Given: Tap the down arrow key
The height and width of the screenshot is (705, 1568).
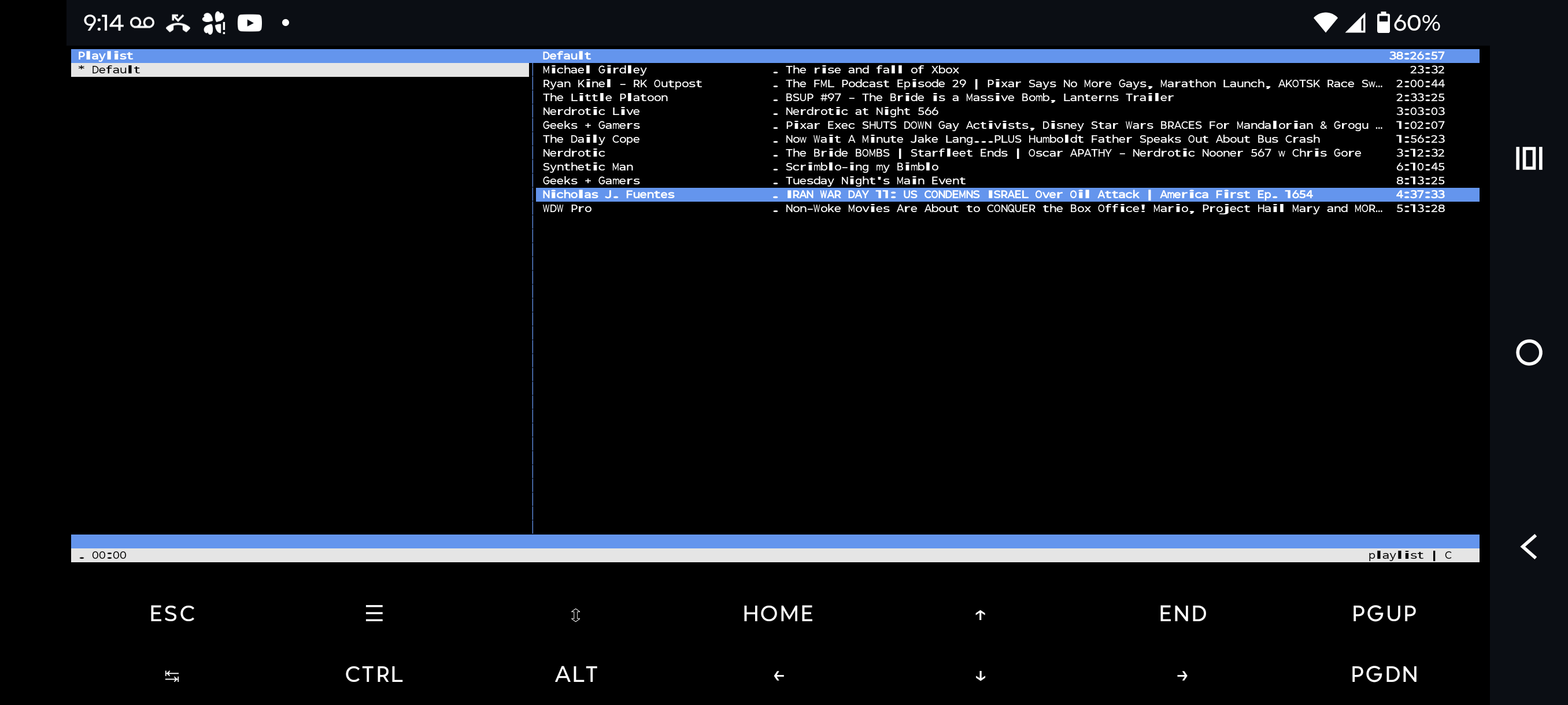Looking at the screenshot, I should 980,675.
